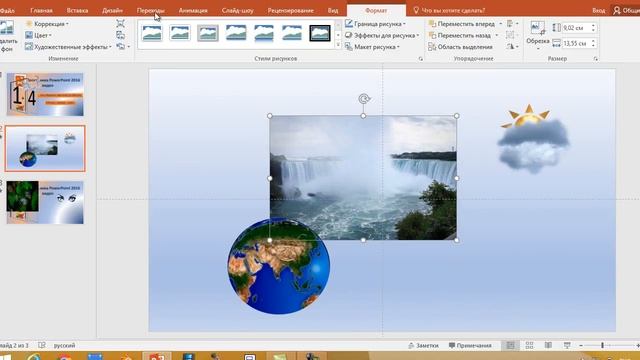The height and width of the screenshot is (360, 640).
Task: Select slide 3 thumbnail with green leaves
Action: point(45,202)
